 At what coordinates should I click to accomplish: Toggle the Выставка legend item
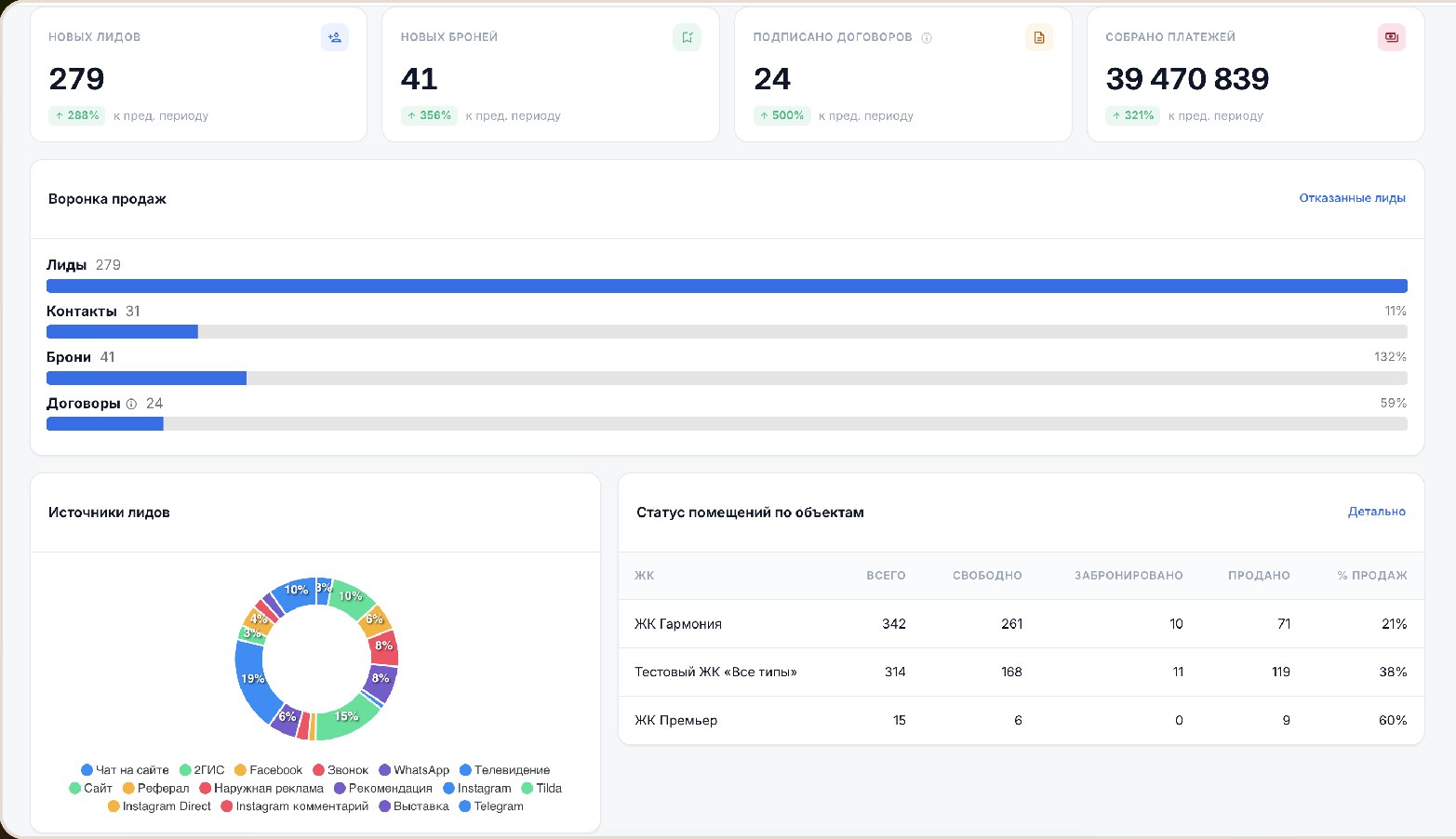pyautogui.click(x=414, y=806)
